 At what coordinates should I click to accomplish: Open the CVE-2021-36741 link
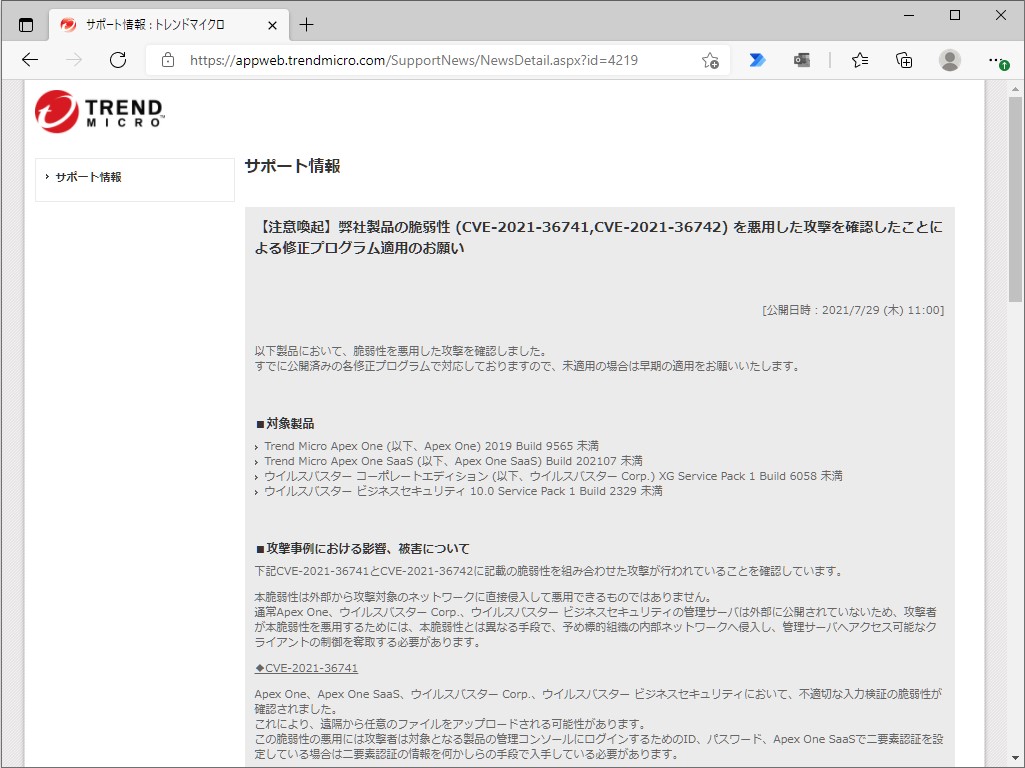[x=305, y=667]
